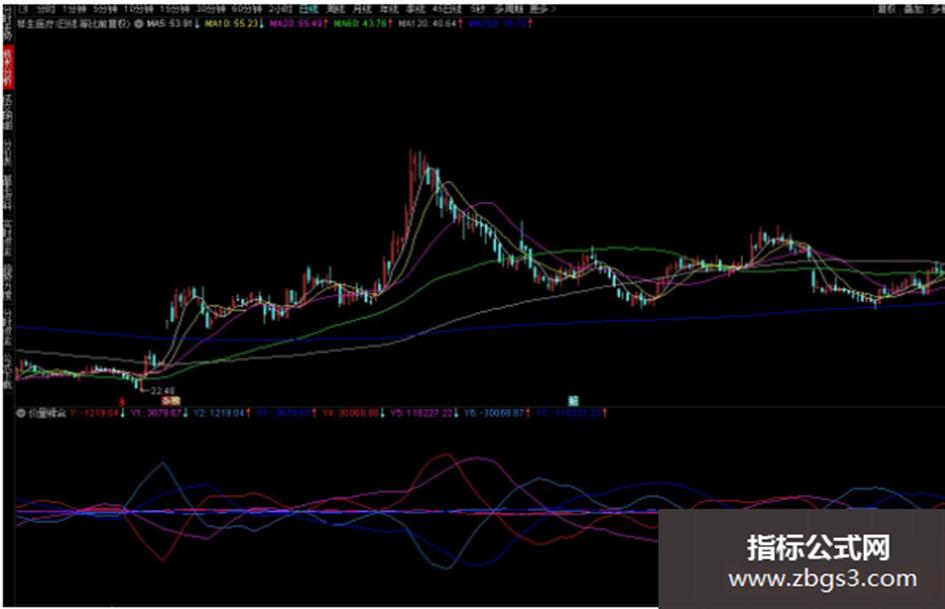Select the red highlighted left sidebar tab

(x=8, y=68)
